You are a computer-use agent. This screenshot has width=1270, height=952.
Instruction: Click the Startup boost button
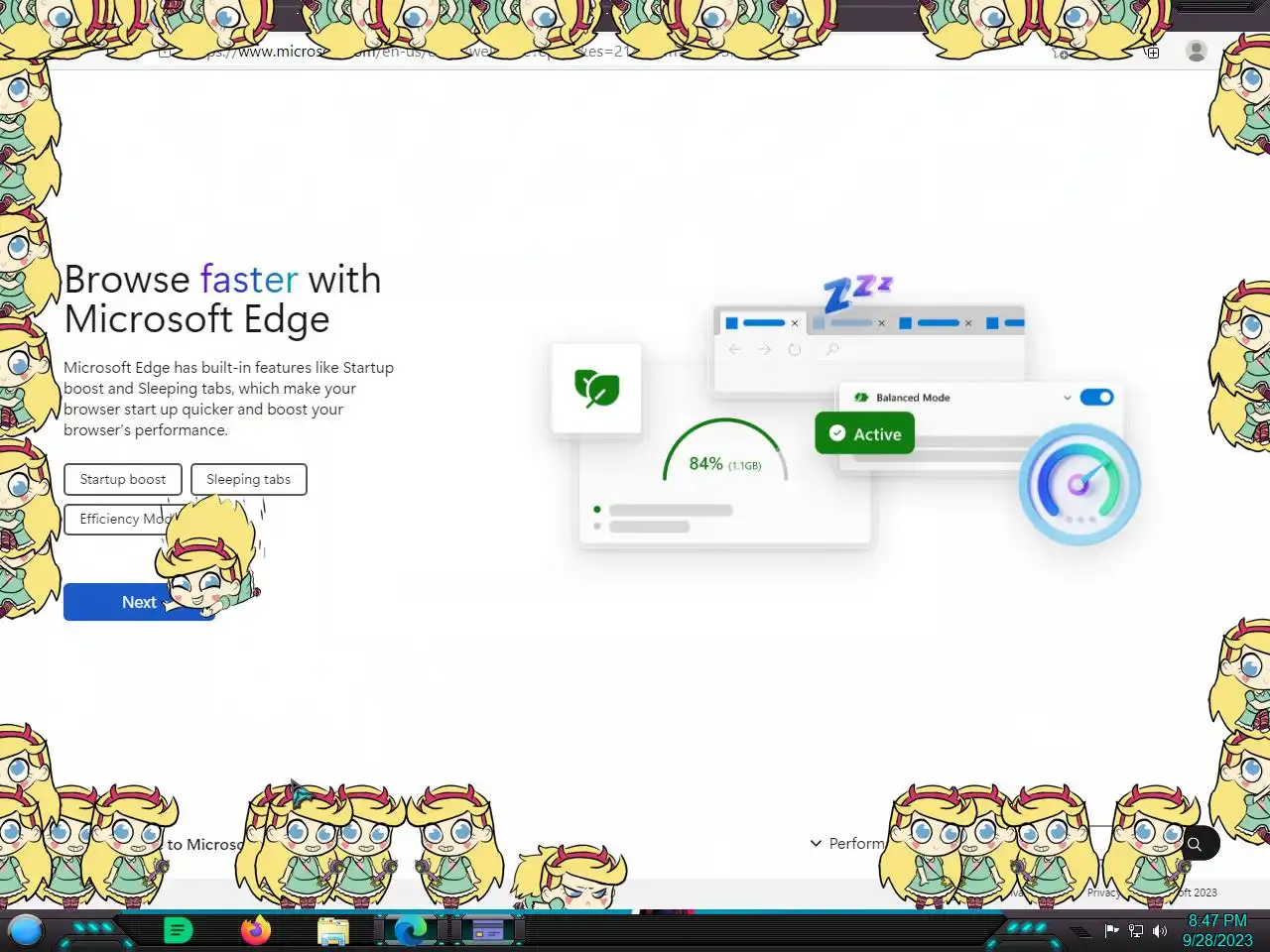coord(123,479)
